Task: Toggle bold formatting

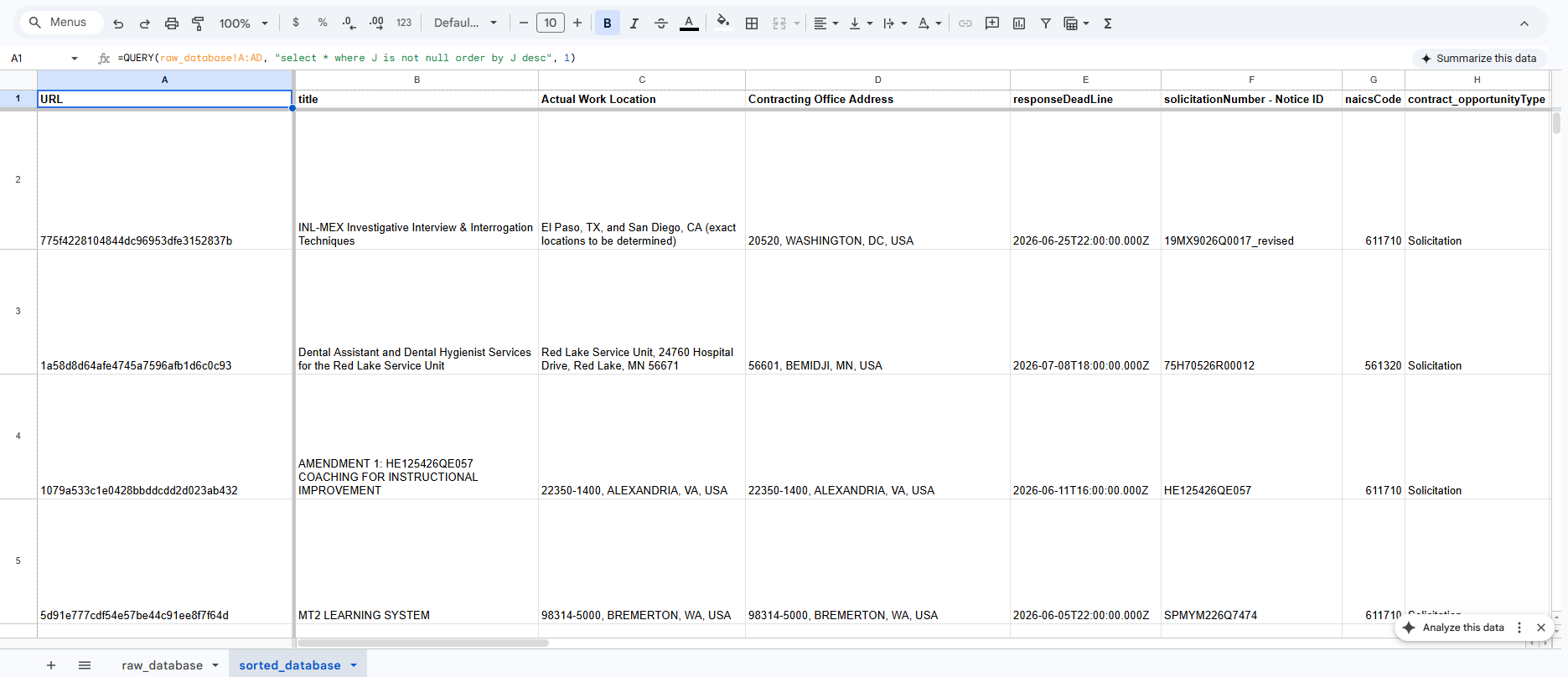Action: point(607,23)
